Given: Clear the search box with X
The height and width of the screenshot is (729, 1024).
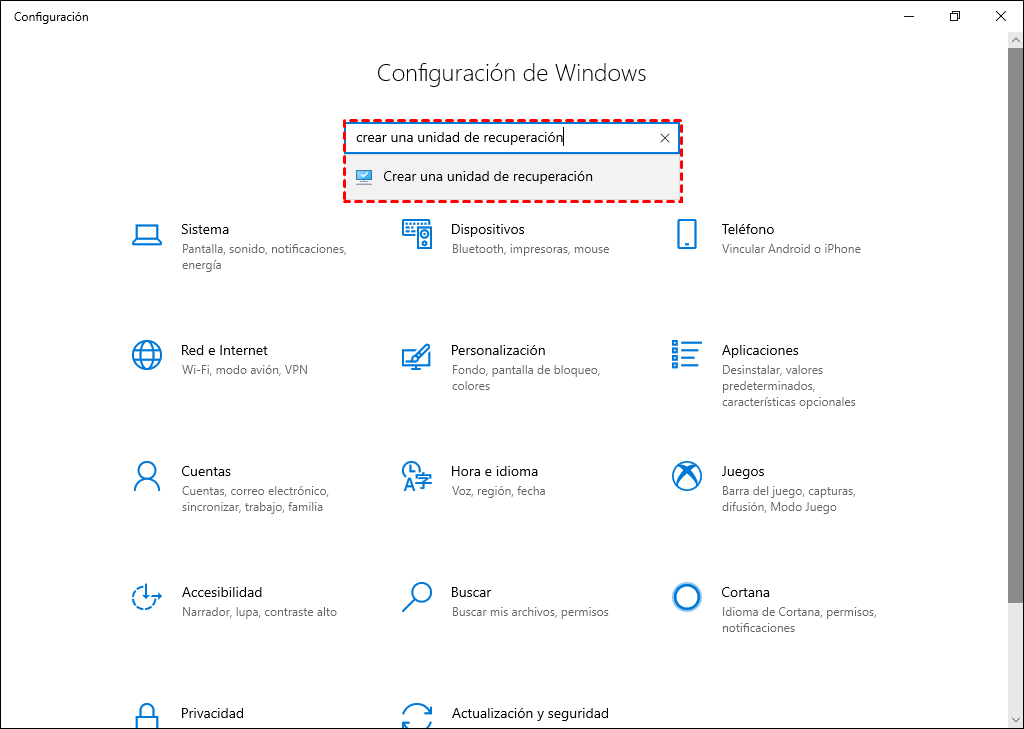Looking at the screenshot, I should (x=665, y=138).
